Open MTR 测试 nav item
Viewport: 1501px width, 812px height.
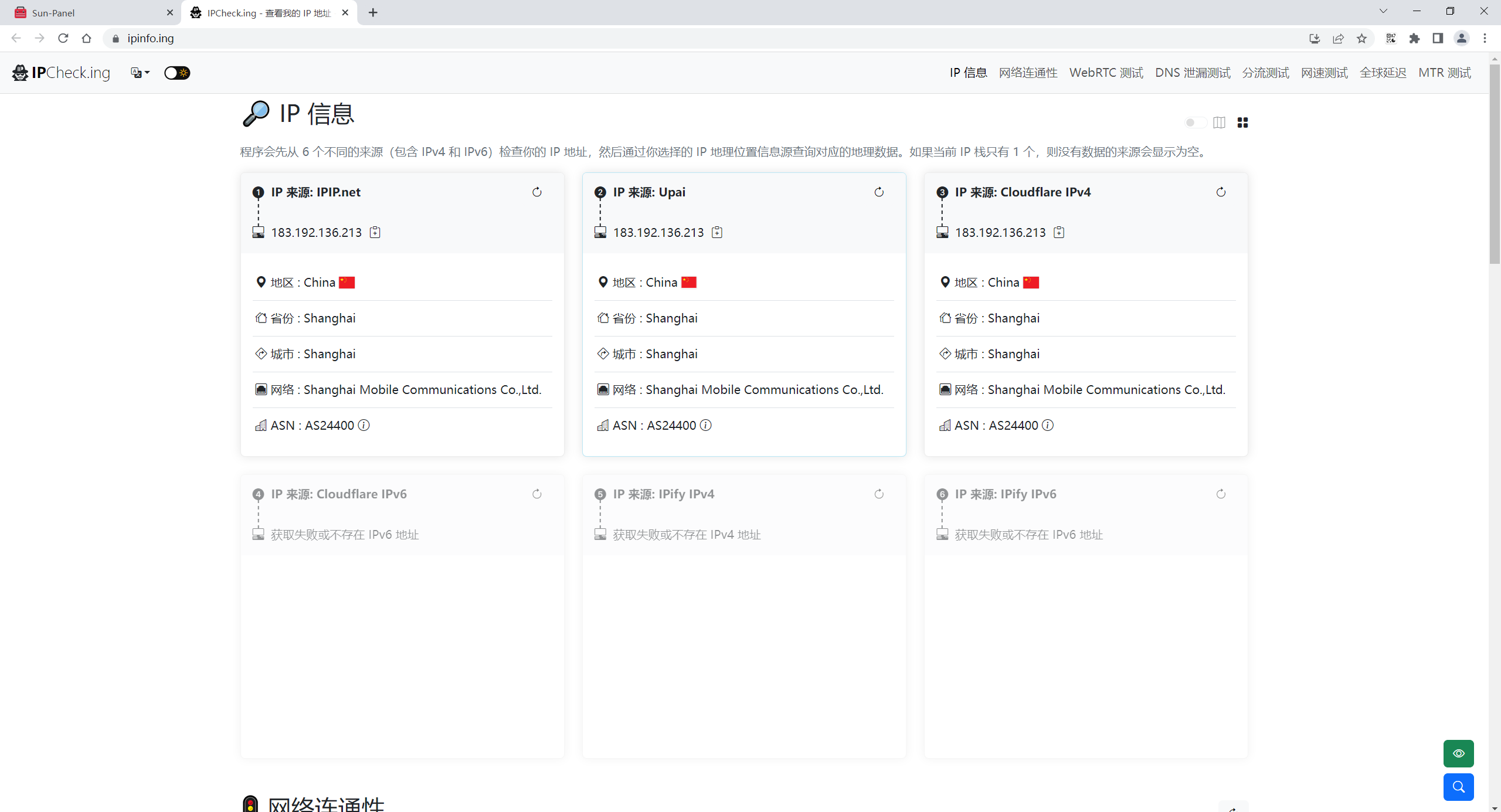[1445, 73]
